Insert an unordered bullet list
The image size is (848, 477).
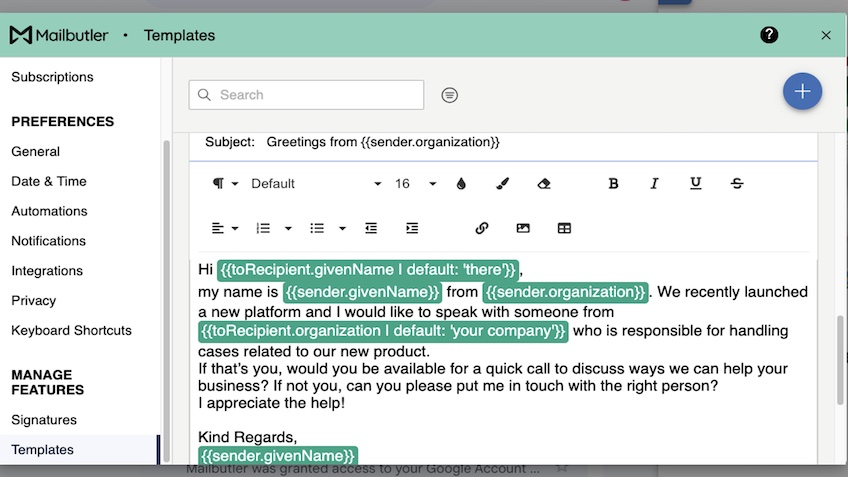click(317, 228)
